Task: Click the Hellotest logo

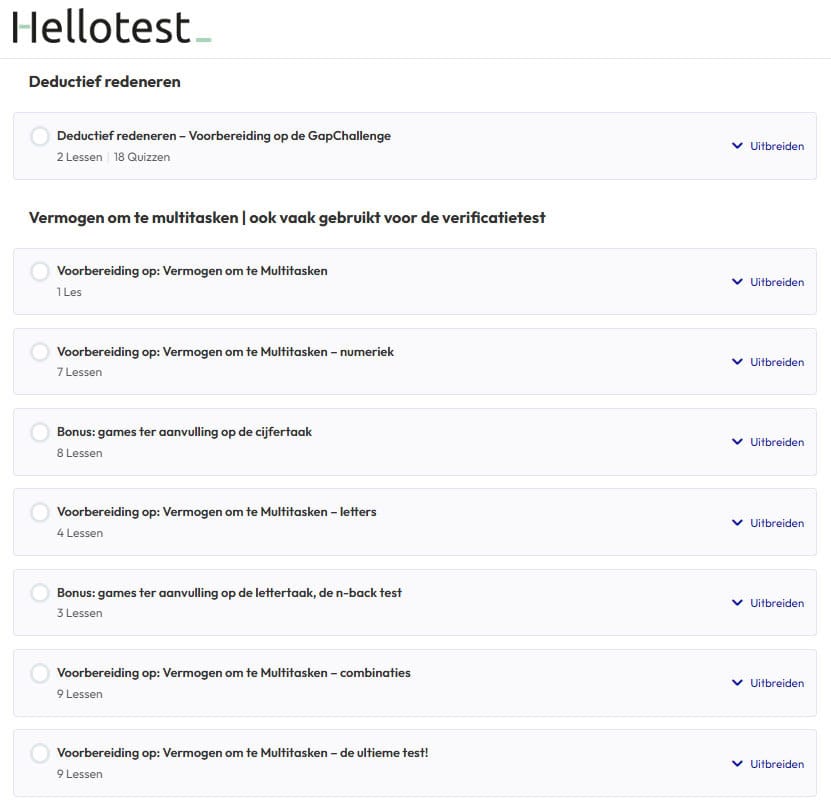Action: pyautogui.click(x=111, y=28)
